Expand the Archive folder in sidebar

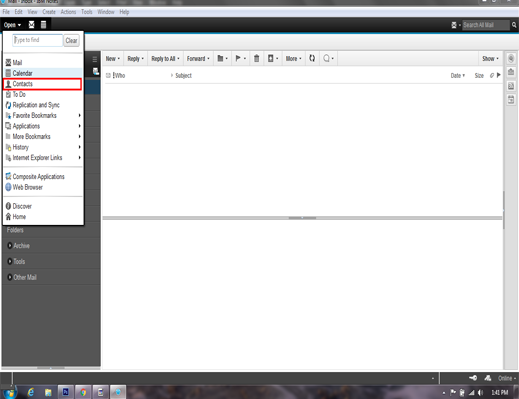pos(10,246)
